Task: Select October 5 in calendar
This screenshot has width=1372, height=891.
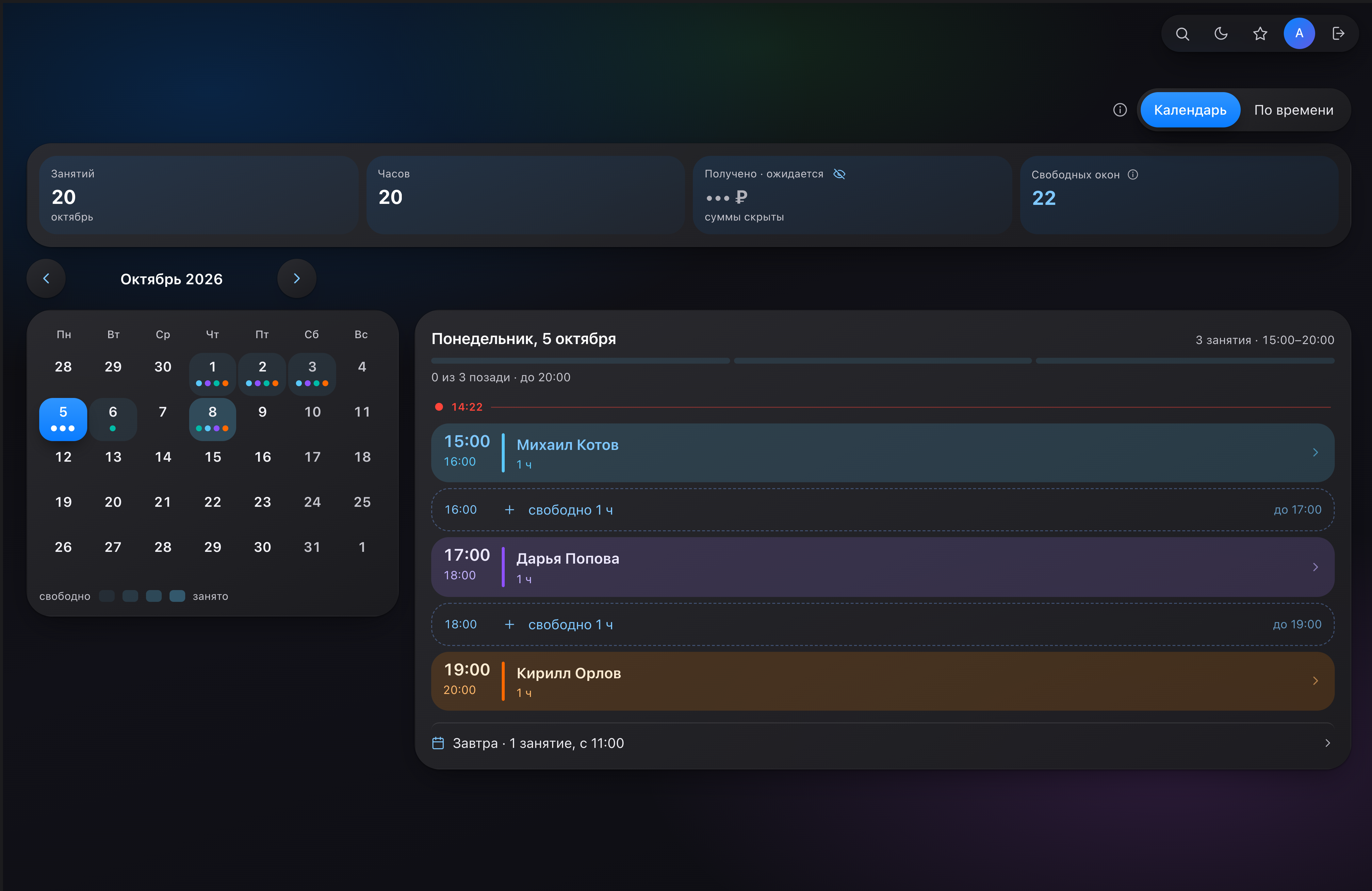Action: pyautogui.click(x=63, y=419)
